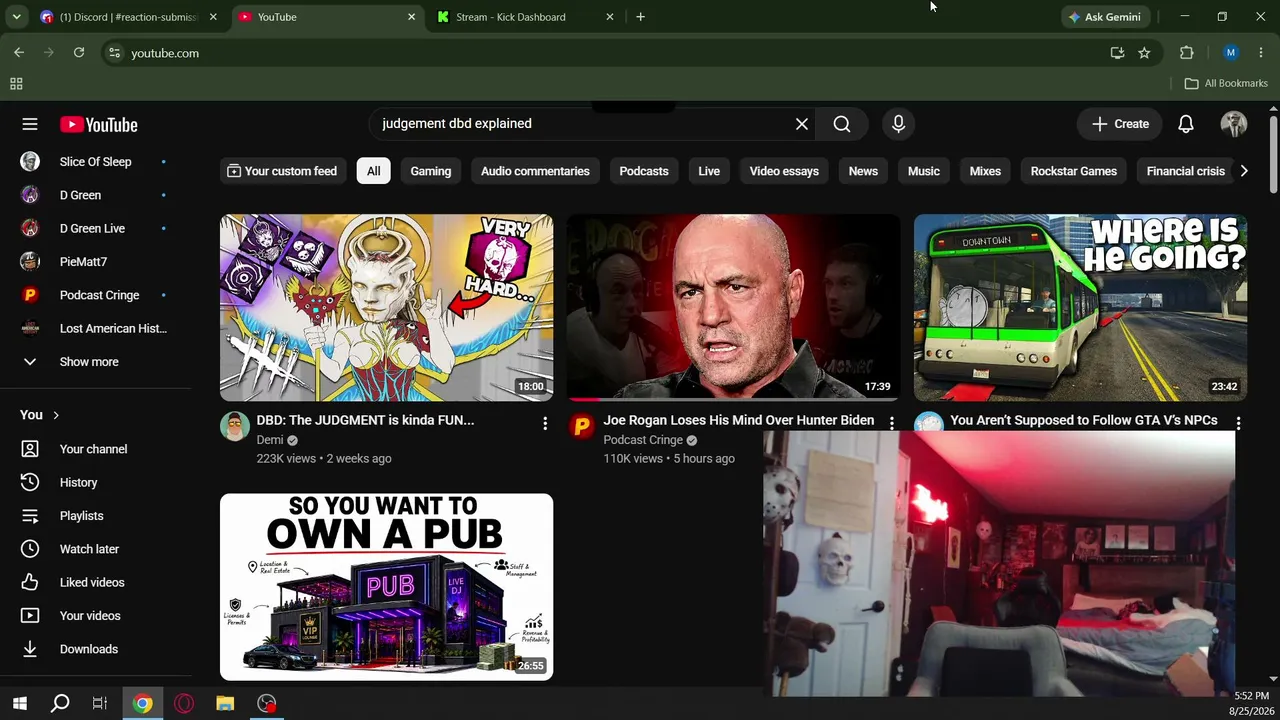This screenshot has width=1280, height=720.
Task: Open the YouTube guide hamburger menu
Action: (x=30, y=124)
